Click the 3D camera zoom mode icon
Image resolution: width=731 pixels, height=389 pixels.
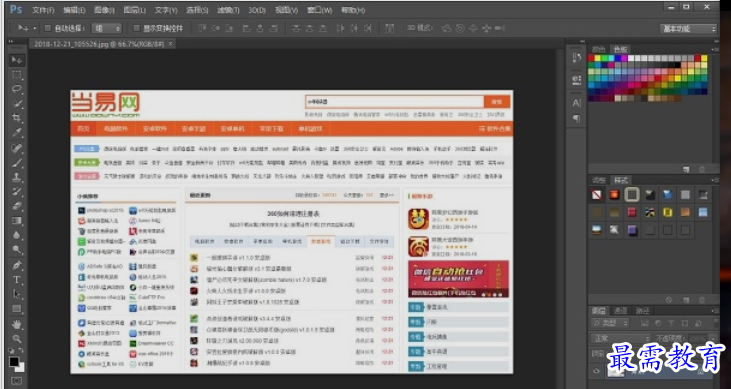coord(500,28)
